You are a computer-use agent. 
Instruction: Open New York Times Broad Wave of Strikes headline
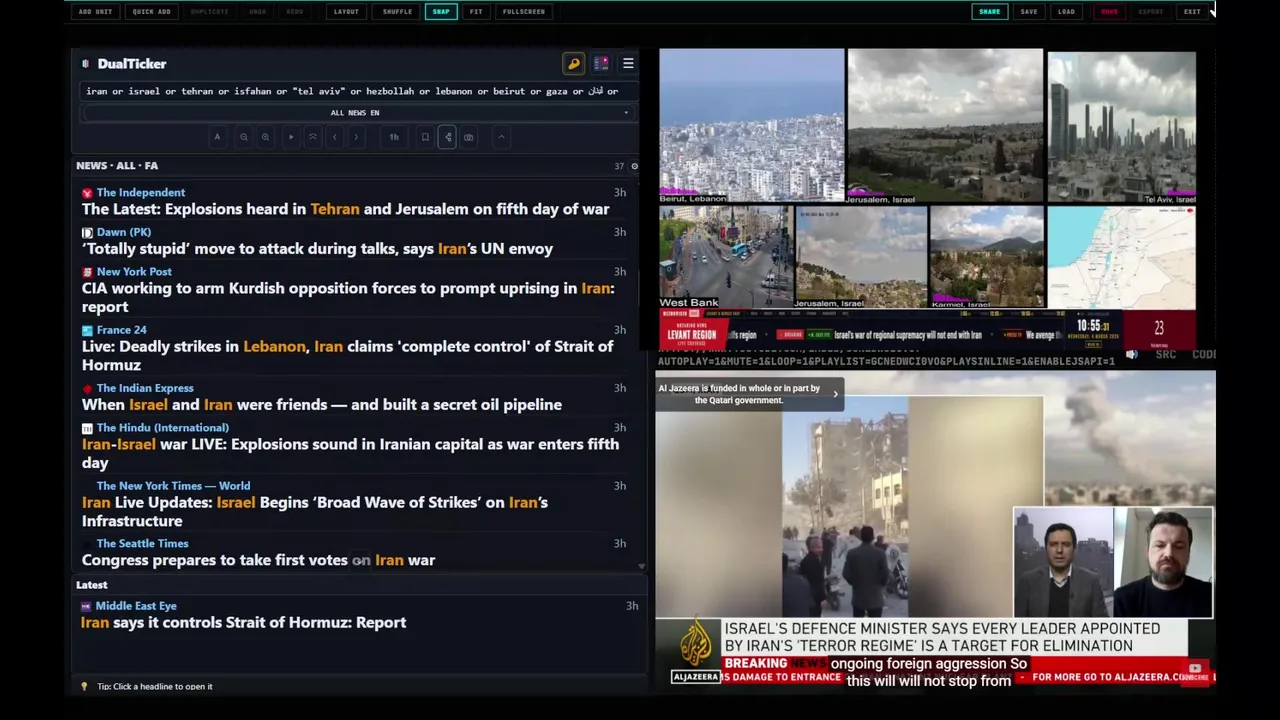[315, 512]
